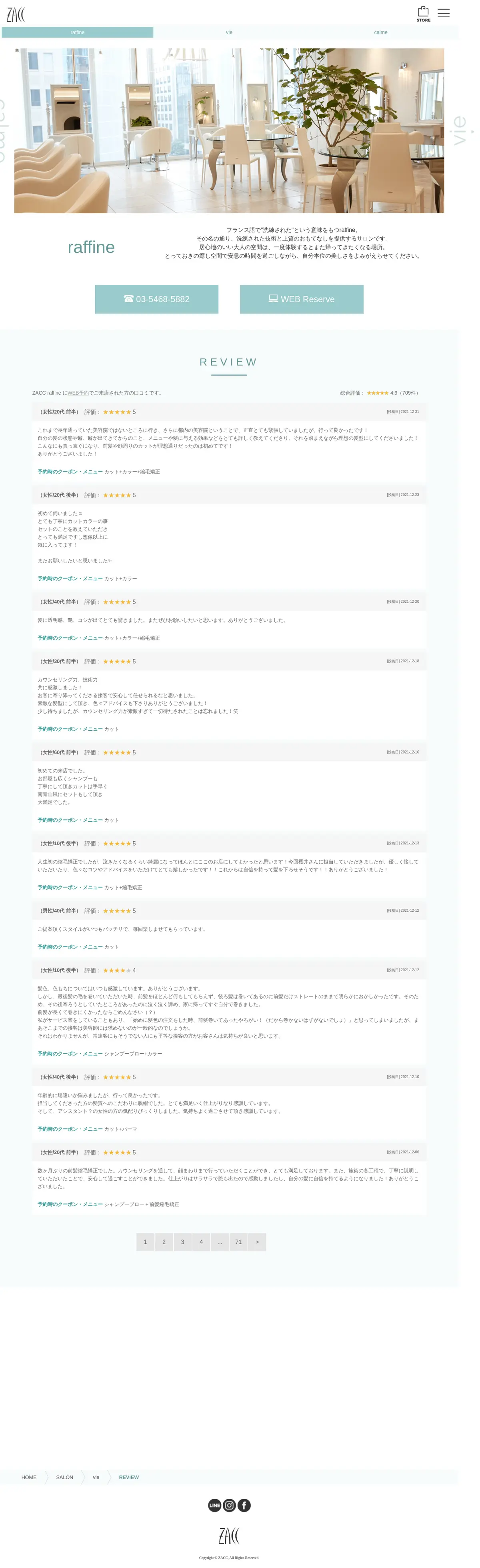Open vie in the breadcrumb
This screenshot has height=1568, width=480.
tap(96, 1477)
